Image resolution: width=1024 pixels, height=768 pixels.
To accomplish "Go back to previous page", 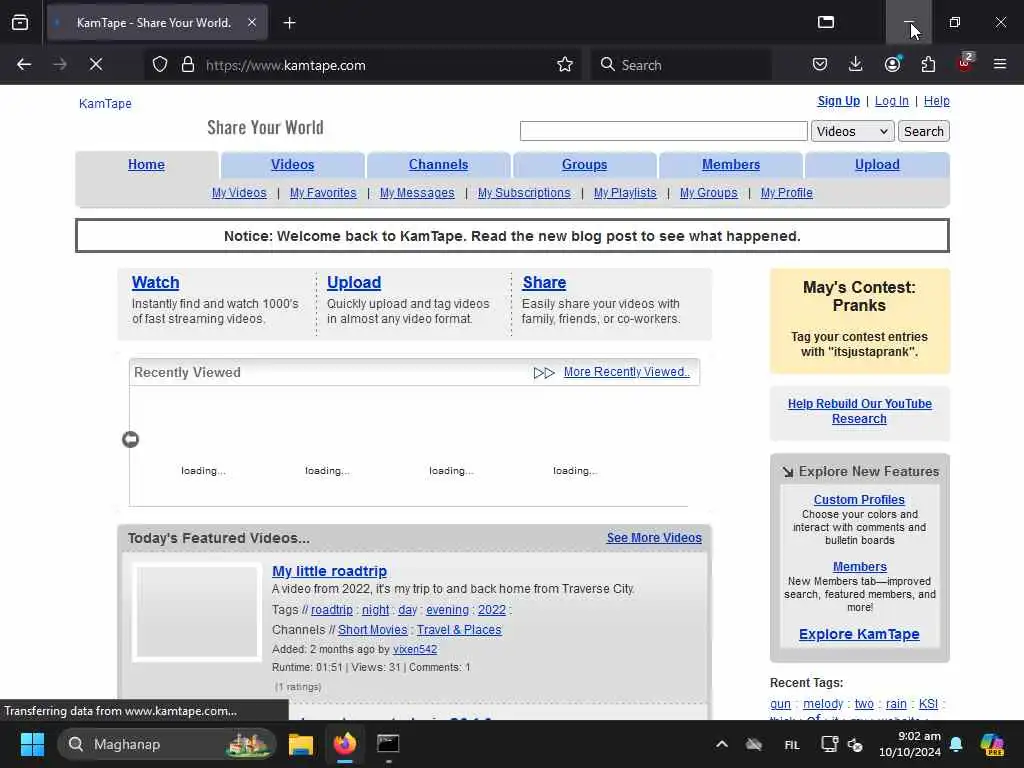I will coord(24,65).
